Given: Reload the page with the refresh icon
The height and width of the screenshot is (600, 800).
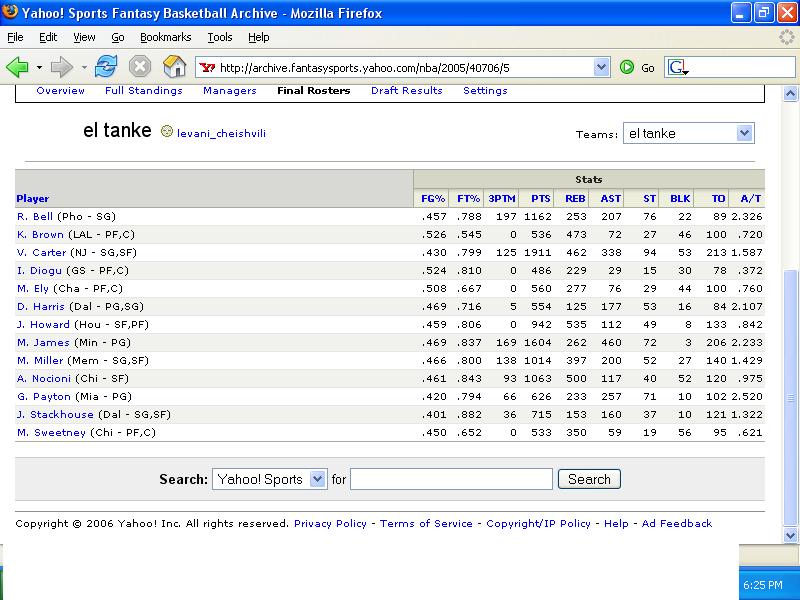Looking at the screenshot, I should coord(106,67).
